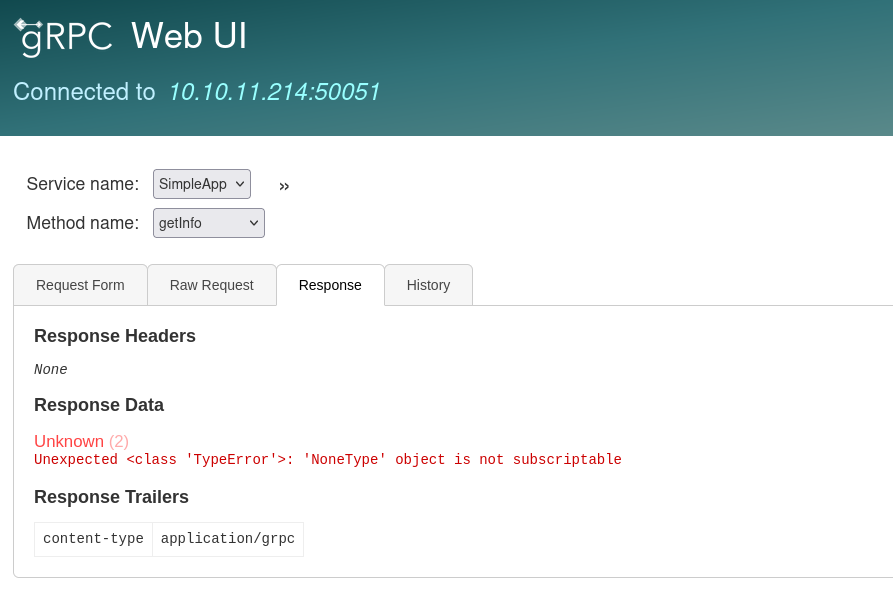
Task: Click the Method name label
Action: pos(82,223)
